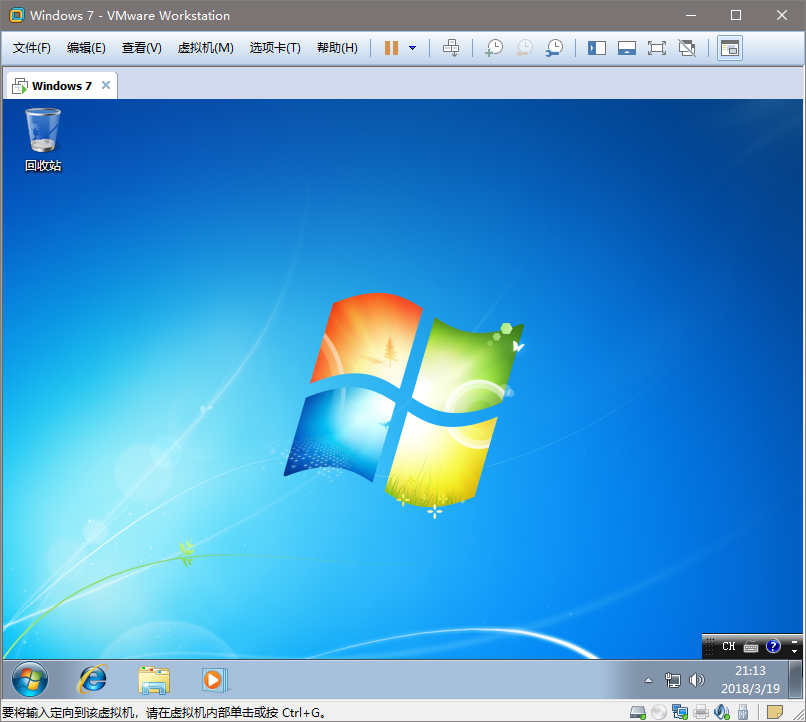The height and width of the screenshot is (722, 806).
Task: Switch to Unity mode
Action: pos(687,48)
